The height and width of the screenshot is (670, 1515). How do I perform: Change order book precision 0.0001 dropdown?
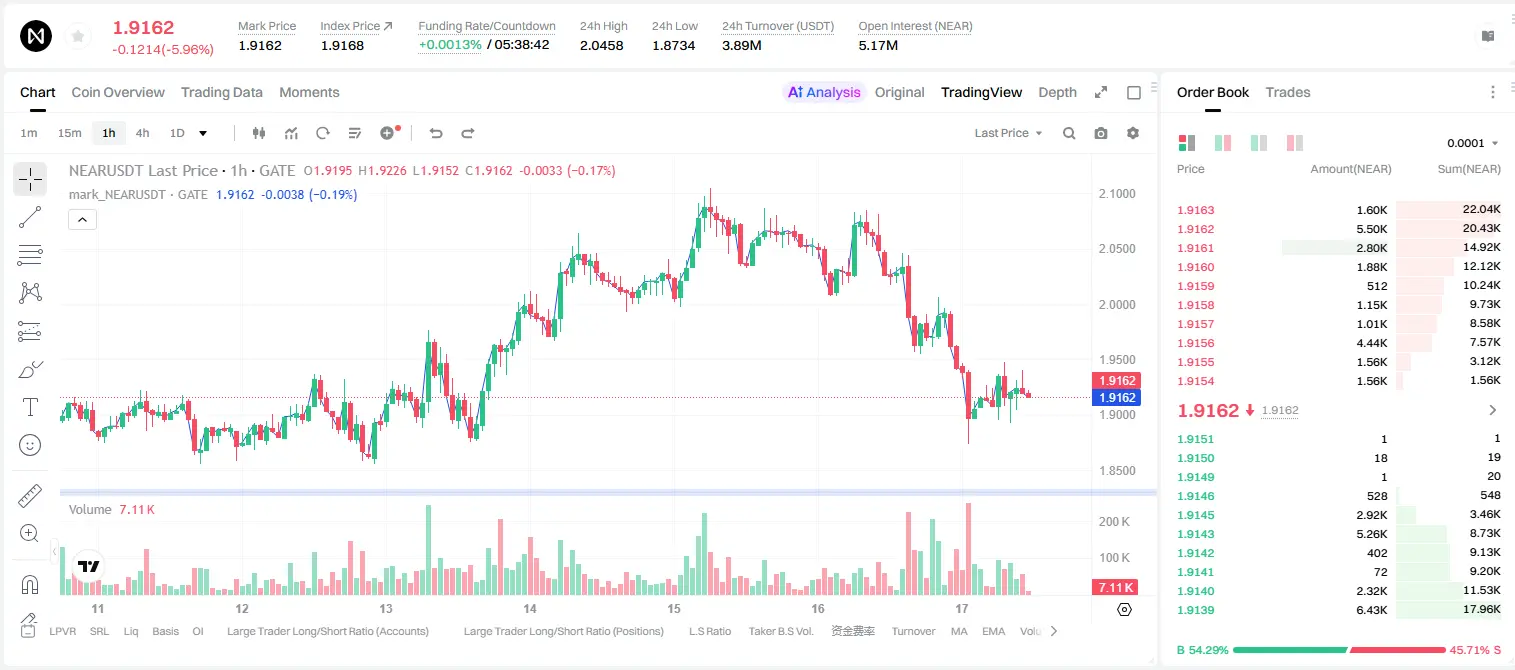(1473, 143)
